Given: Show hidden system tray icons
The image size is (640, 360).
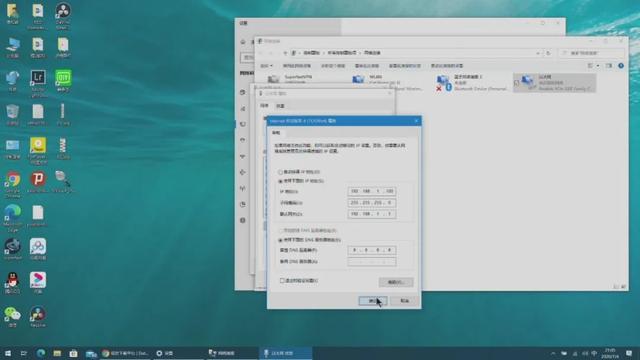Looking at the screenshot, I should [x=553, y=353].
